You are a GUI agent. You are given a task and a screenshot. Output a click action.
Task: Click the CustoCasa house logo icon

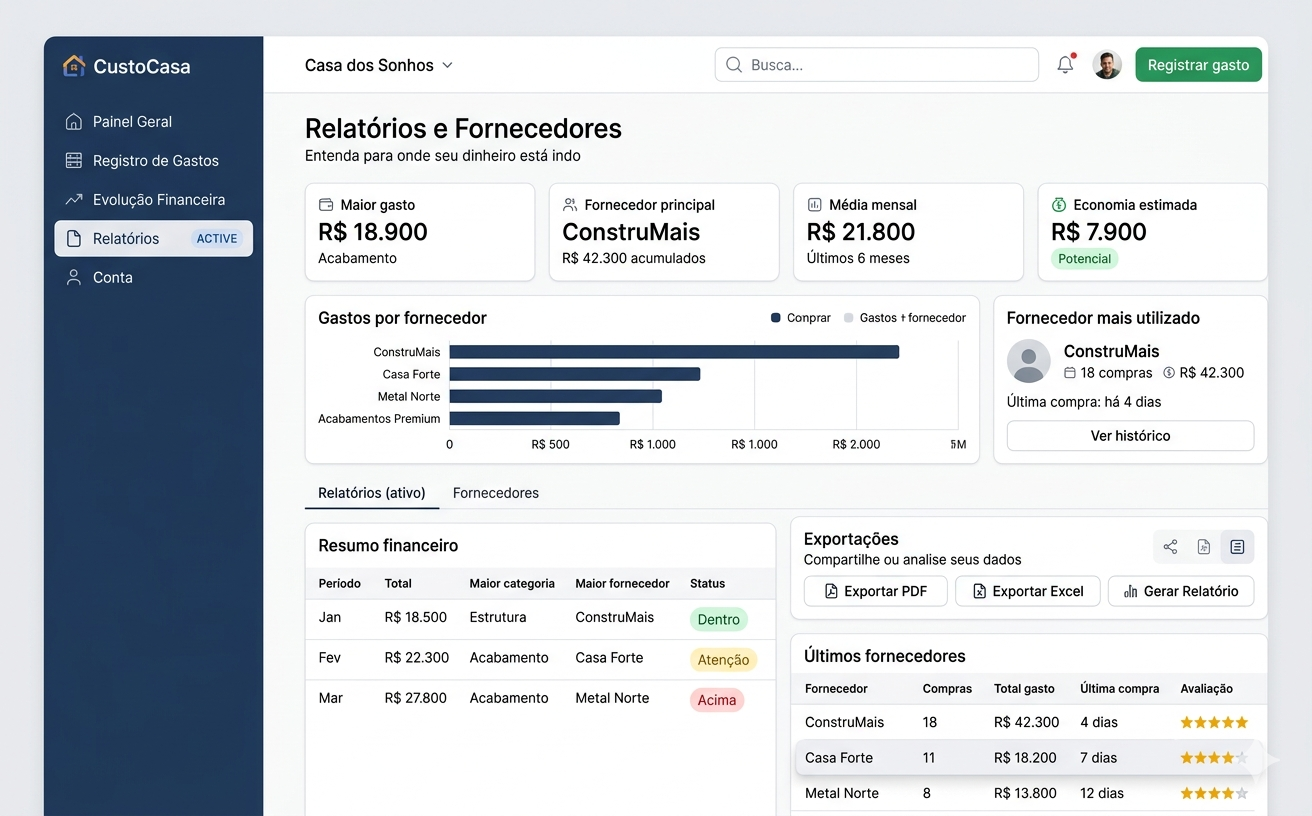pyautogui.click(x=74, y=66)
